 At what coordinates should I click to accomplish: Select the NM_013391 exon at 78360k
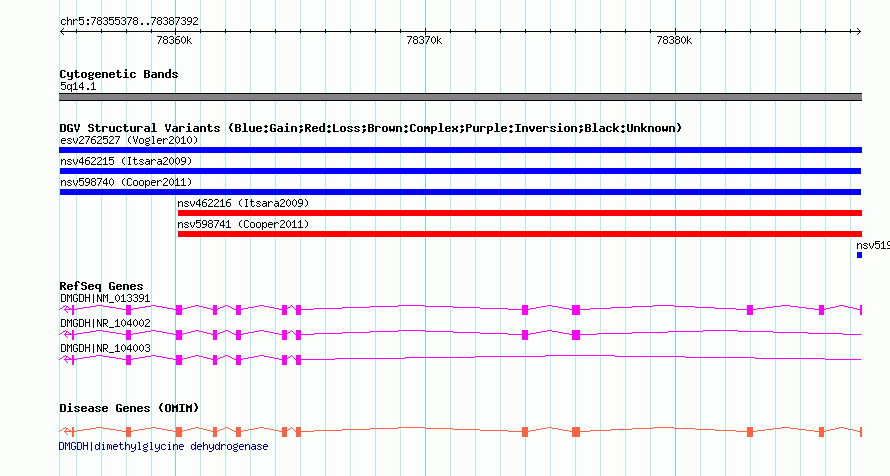(x=179, y=310)
